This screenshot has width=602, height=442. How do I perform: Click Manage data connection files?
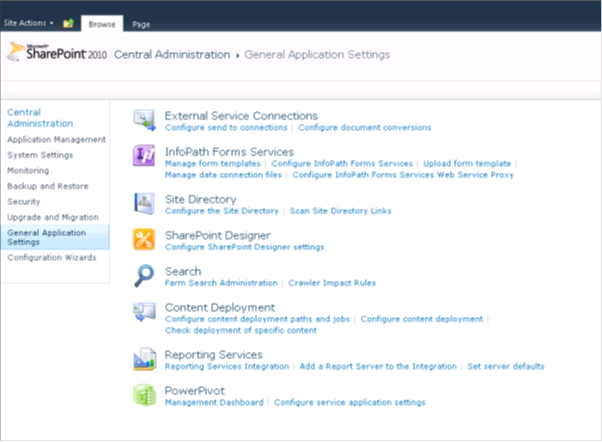click(223, 175)
